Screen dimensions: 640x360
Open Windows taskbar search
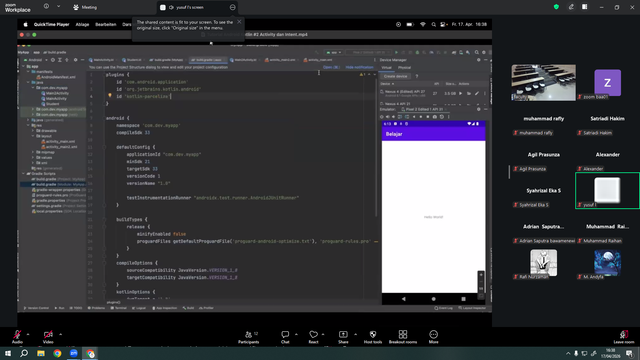[x=24, y=353]
